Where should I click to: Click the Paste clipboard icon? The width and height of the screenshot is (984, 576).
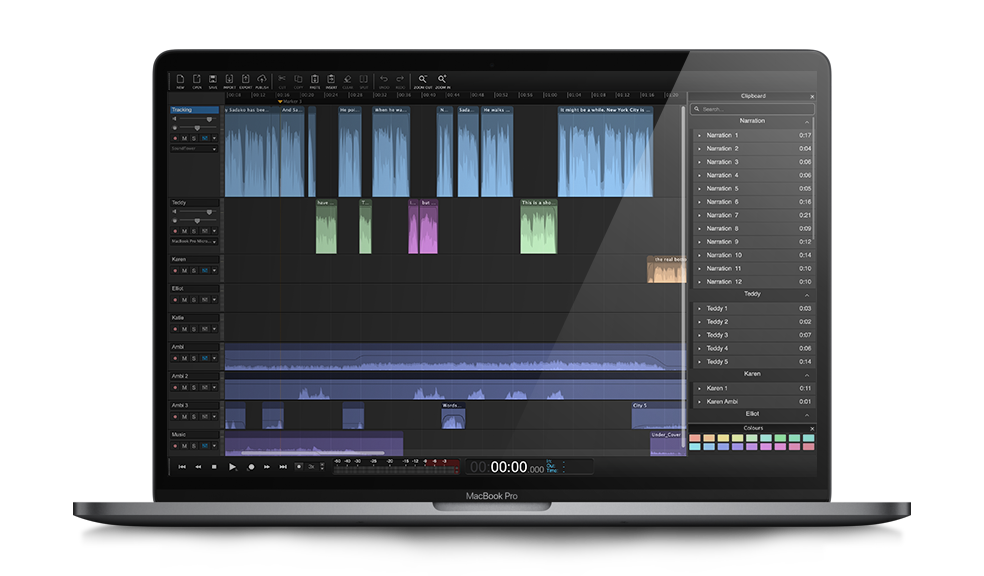314,80
